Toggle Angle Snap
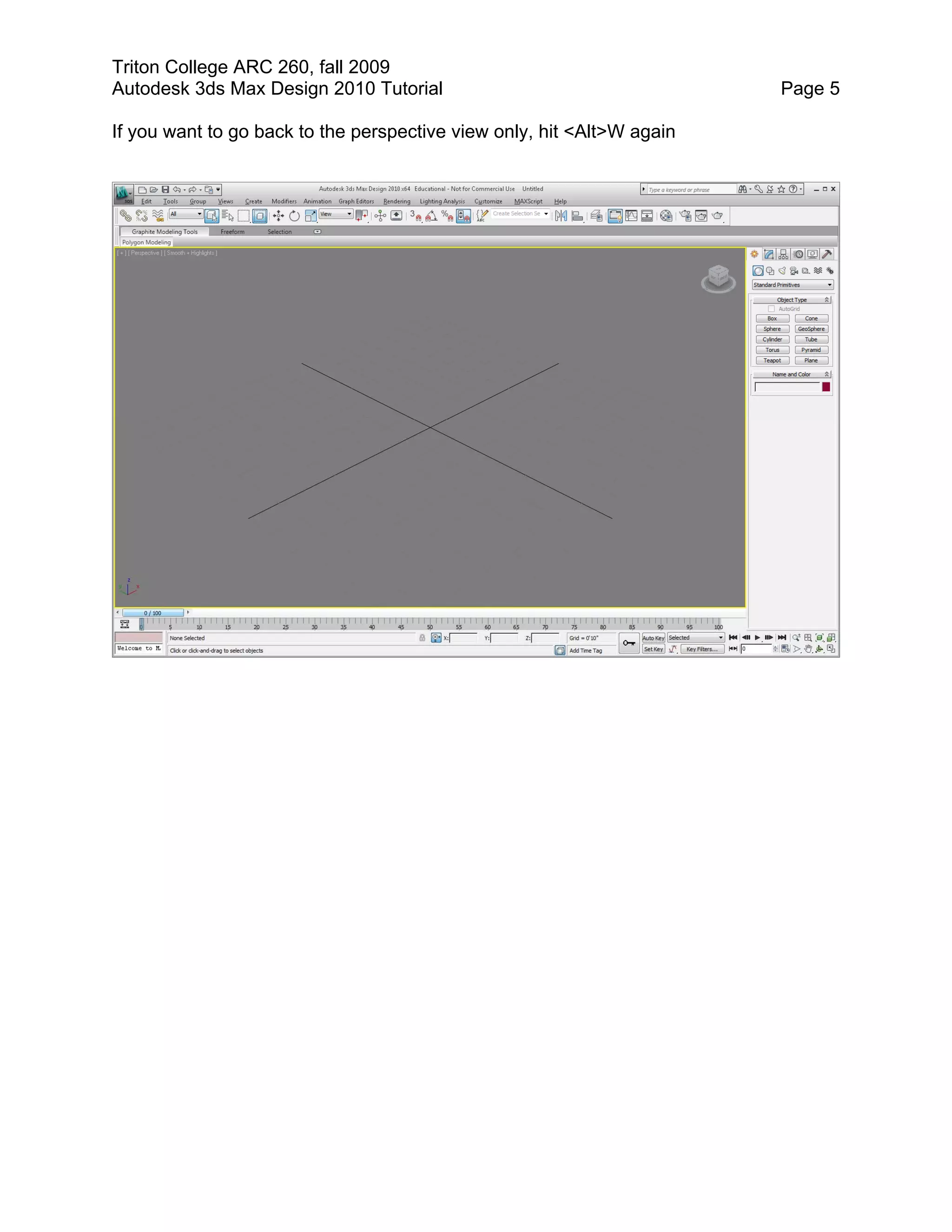952x1232 pixels. pyautogui.click(x=431, y=216)
